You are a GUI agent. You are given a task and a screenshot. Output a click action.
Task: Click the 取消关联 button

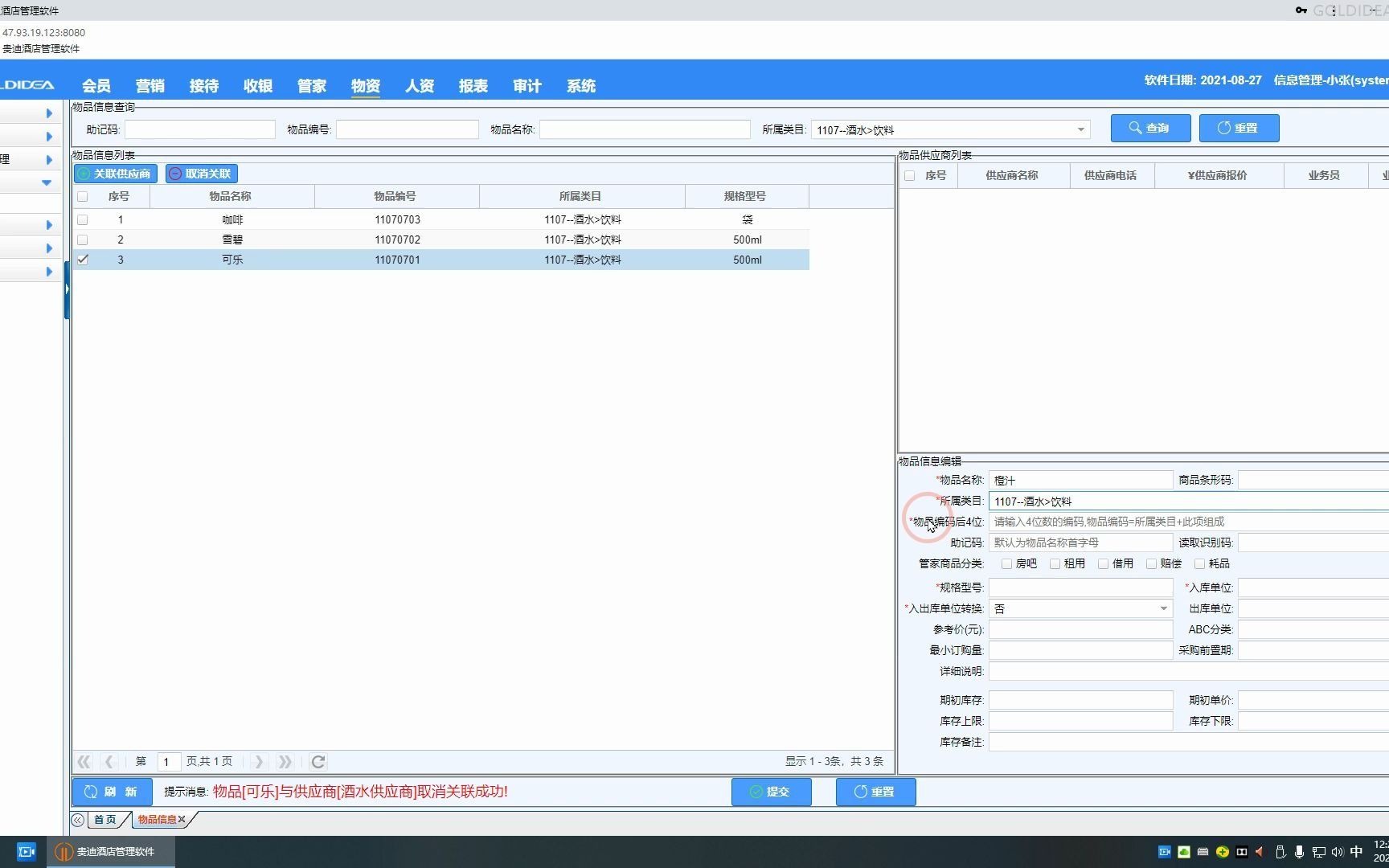(x=202, y=174)
